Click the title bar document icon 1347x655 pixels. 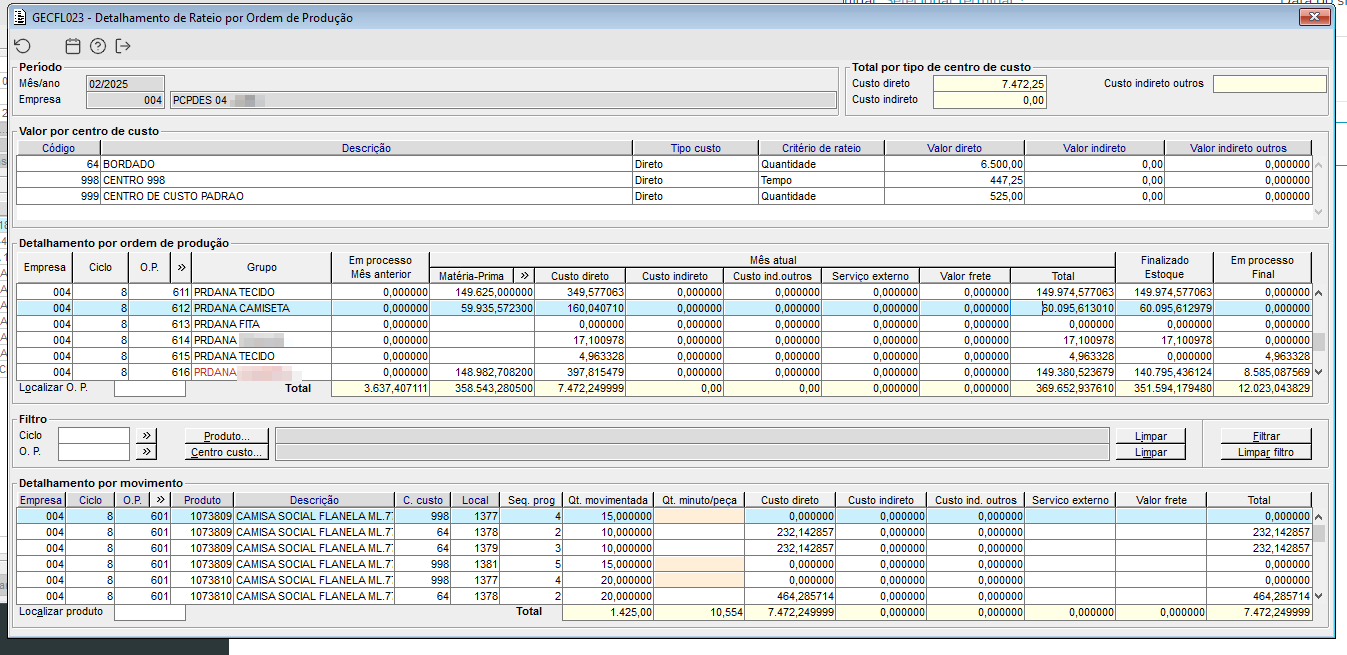[18, 18]
